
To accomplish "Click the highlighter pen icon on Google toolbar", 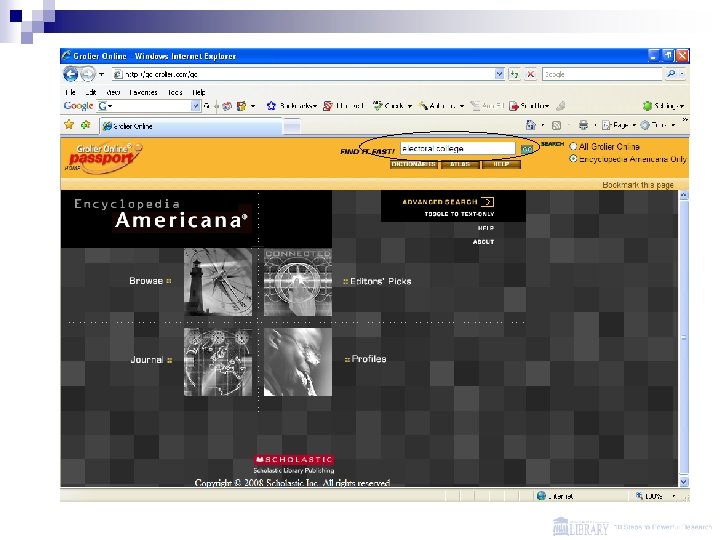I will 560,106.
